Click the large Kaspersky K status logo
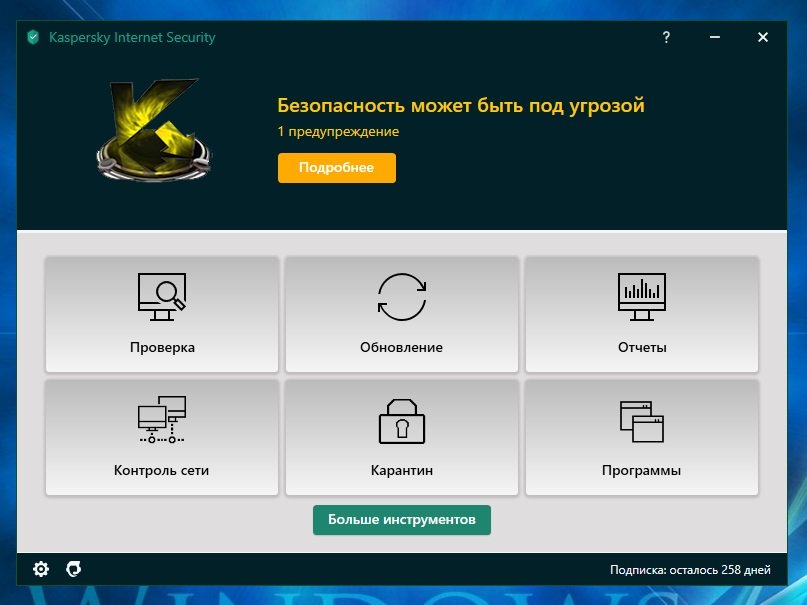The image size is (807, 605). [153, 129]
